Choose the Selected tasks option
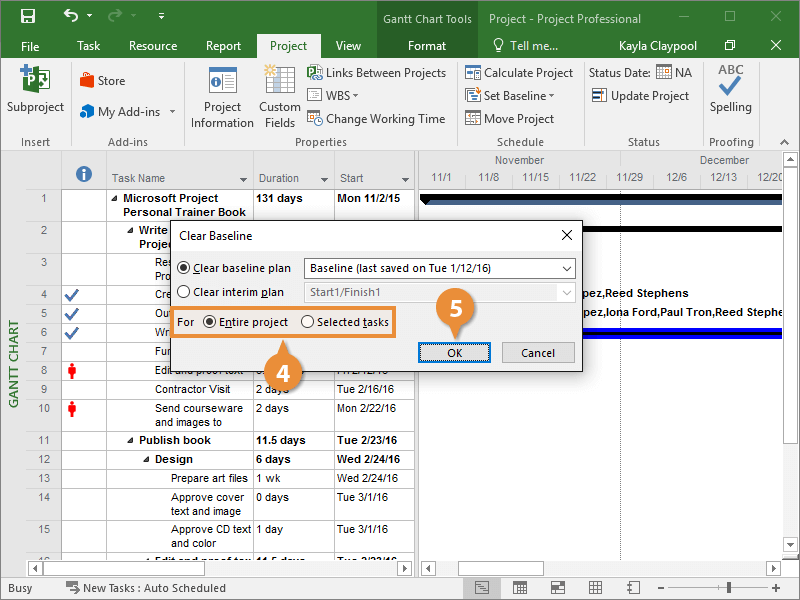The width and height of the screenshot is (800, 600). (x=308, y=322)
